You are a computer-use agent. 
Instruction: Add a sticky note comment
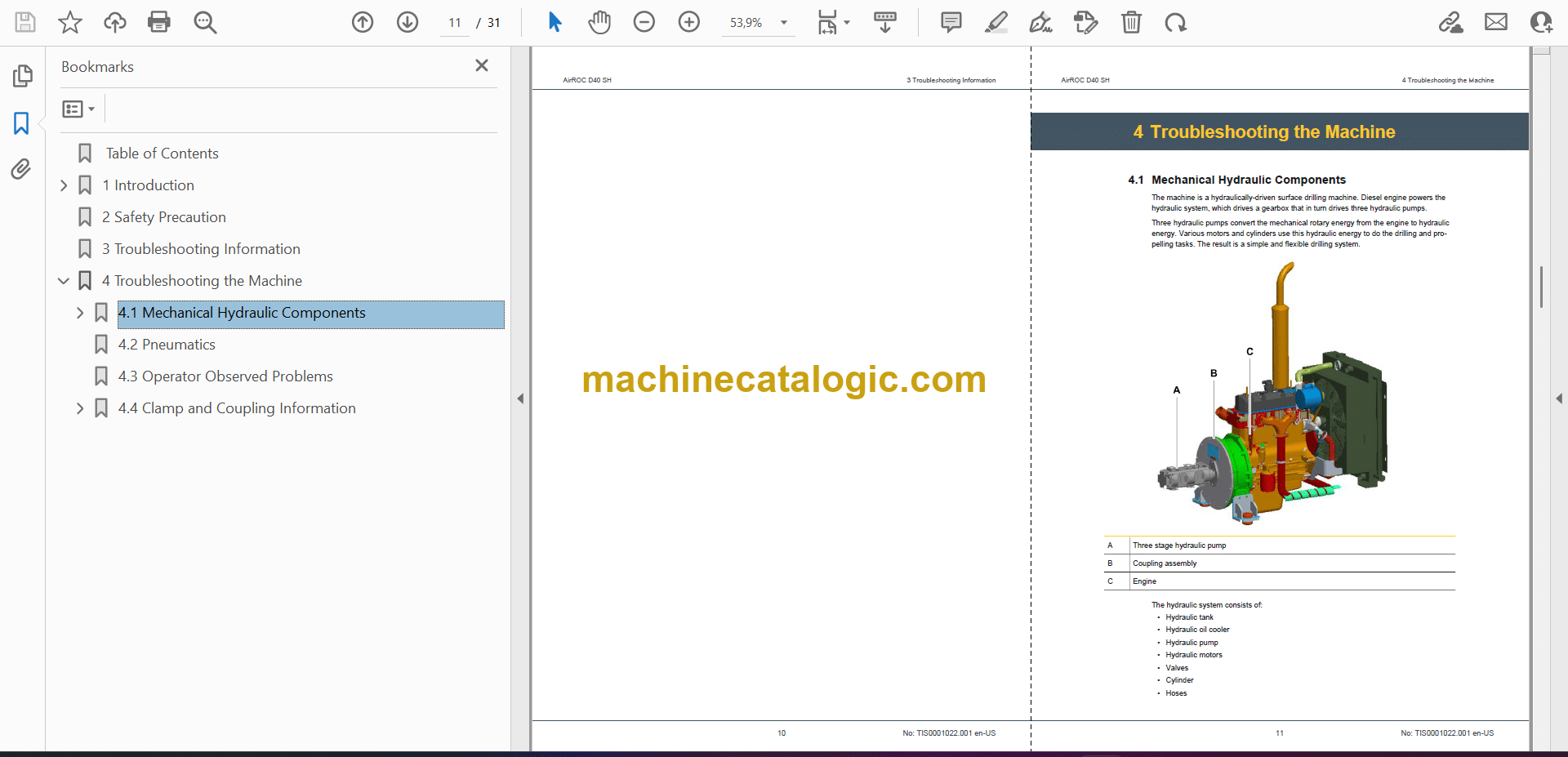[x=951, y=22]
